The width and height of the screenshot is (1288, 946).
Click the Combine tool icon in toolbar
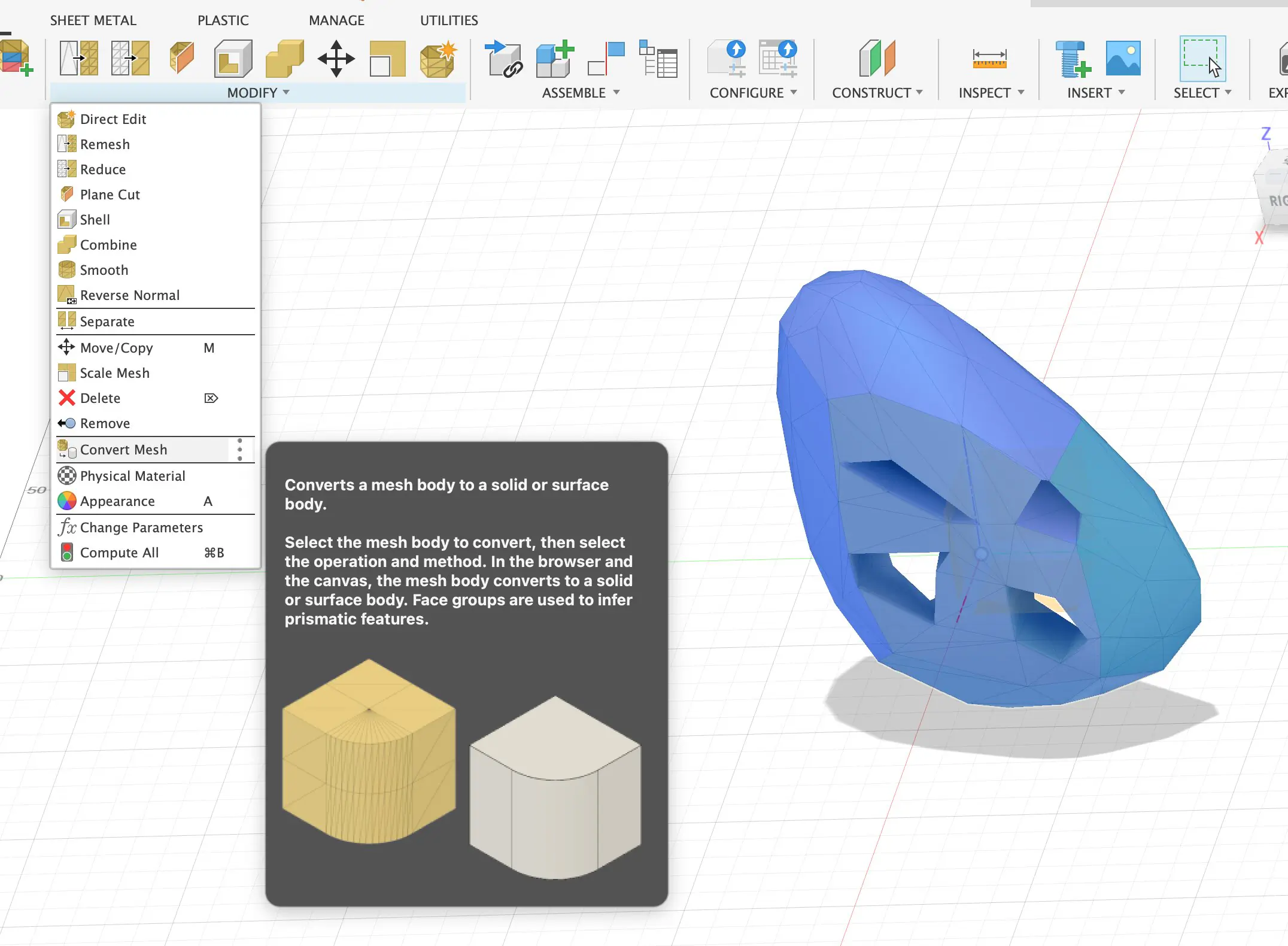tap(284, 58)
